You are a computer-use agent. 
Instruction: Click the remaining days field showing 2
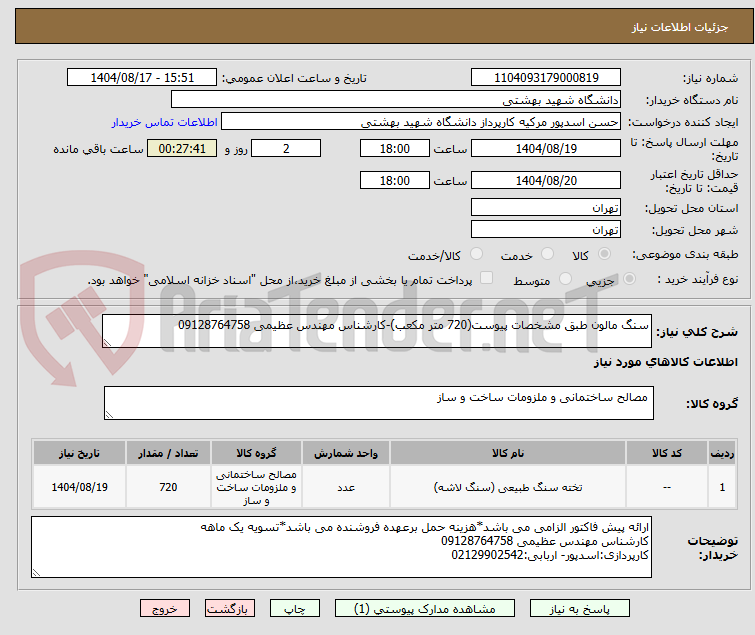pos(286,148)
